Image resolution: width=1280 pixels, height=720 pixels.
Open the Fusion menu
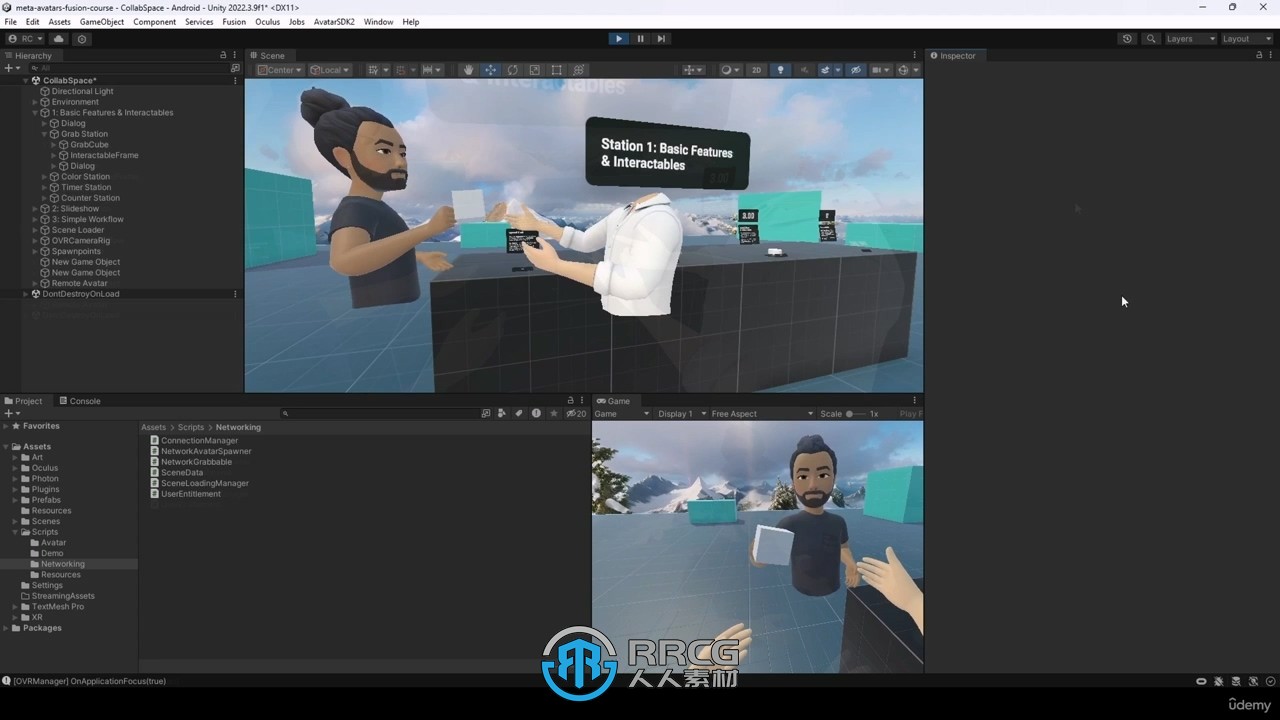click(234, 21)
